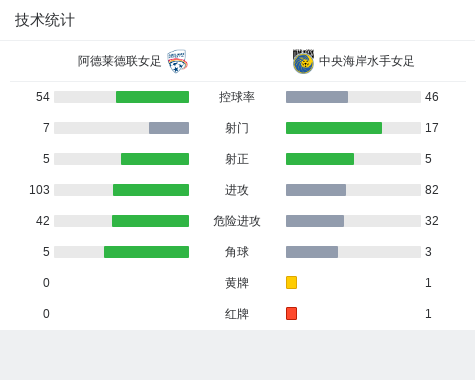The height and width of the screenshot is (380, 475).
Task: Click the away team dangerous attacks bar
Action: click(x=315, y=221)
